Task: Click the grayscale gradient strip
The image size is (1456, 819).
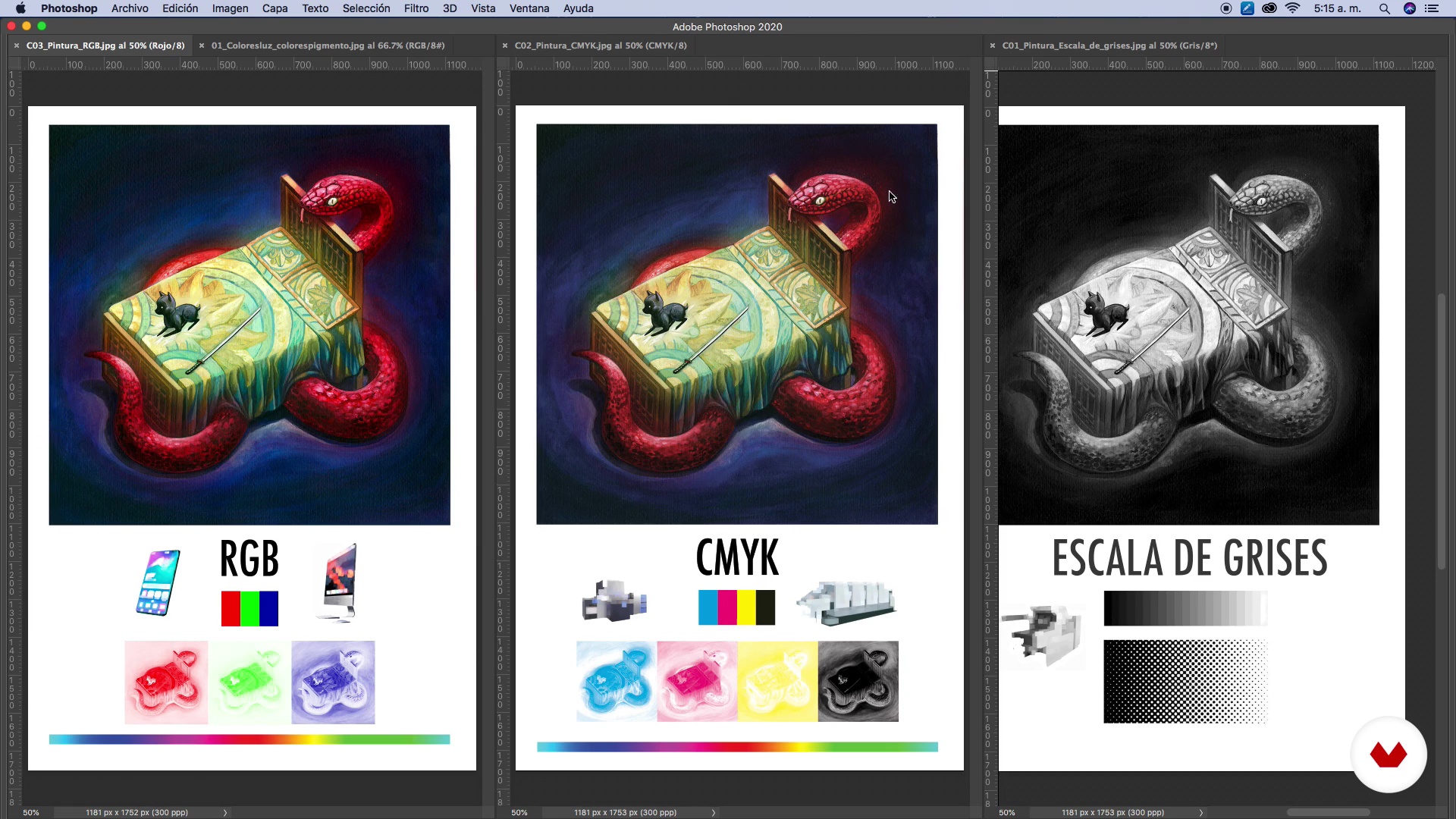Action: [1185, 608]
